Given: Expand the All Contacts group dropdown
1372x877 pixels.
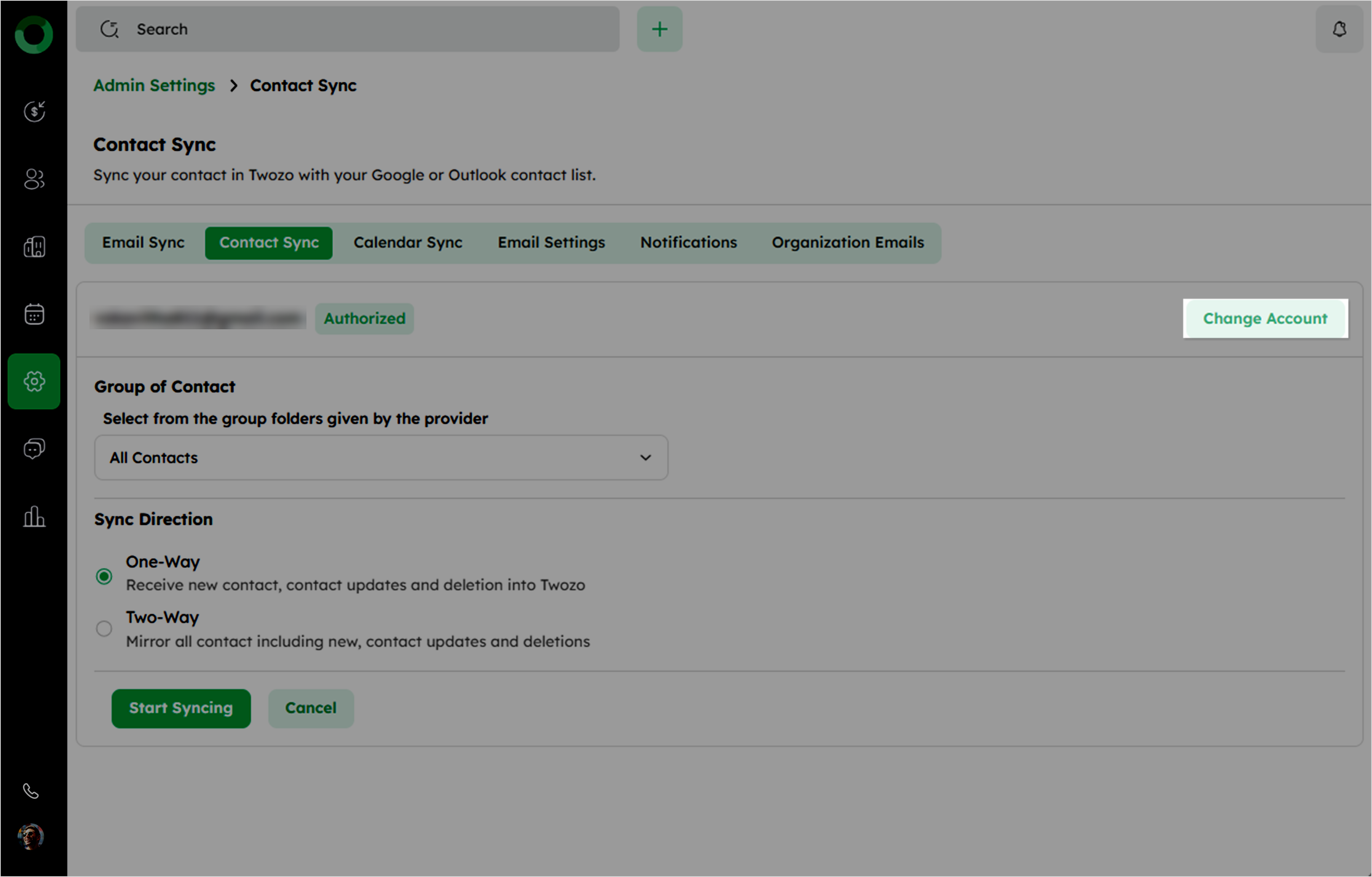Looking at the screenshot, I should 381,458.
